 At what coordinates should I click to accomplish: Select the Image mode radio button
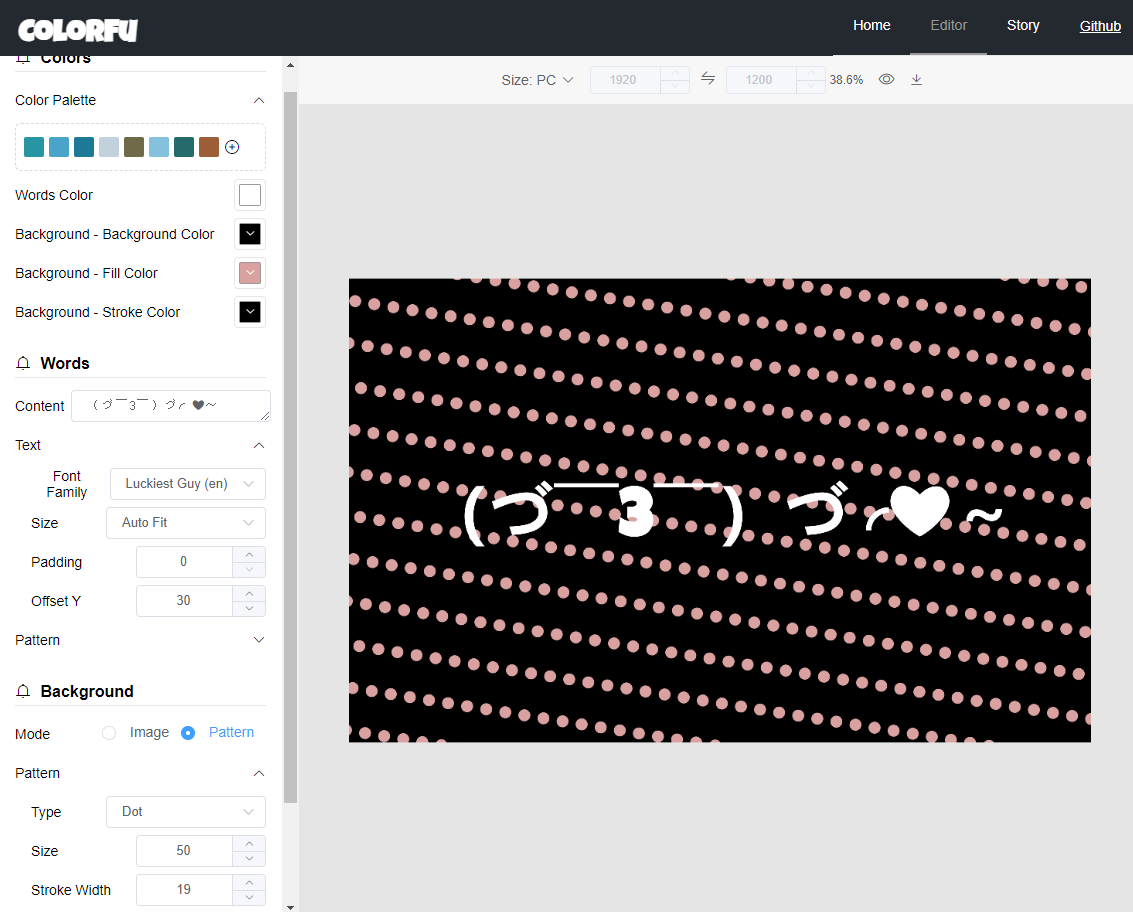109,734
